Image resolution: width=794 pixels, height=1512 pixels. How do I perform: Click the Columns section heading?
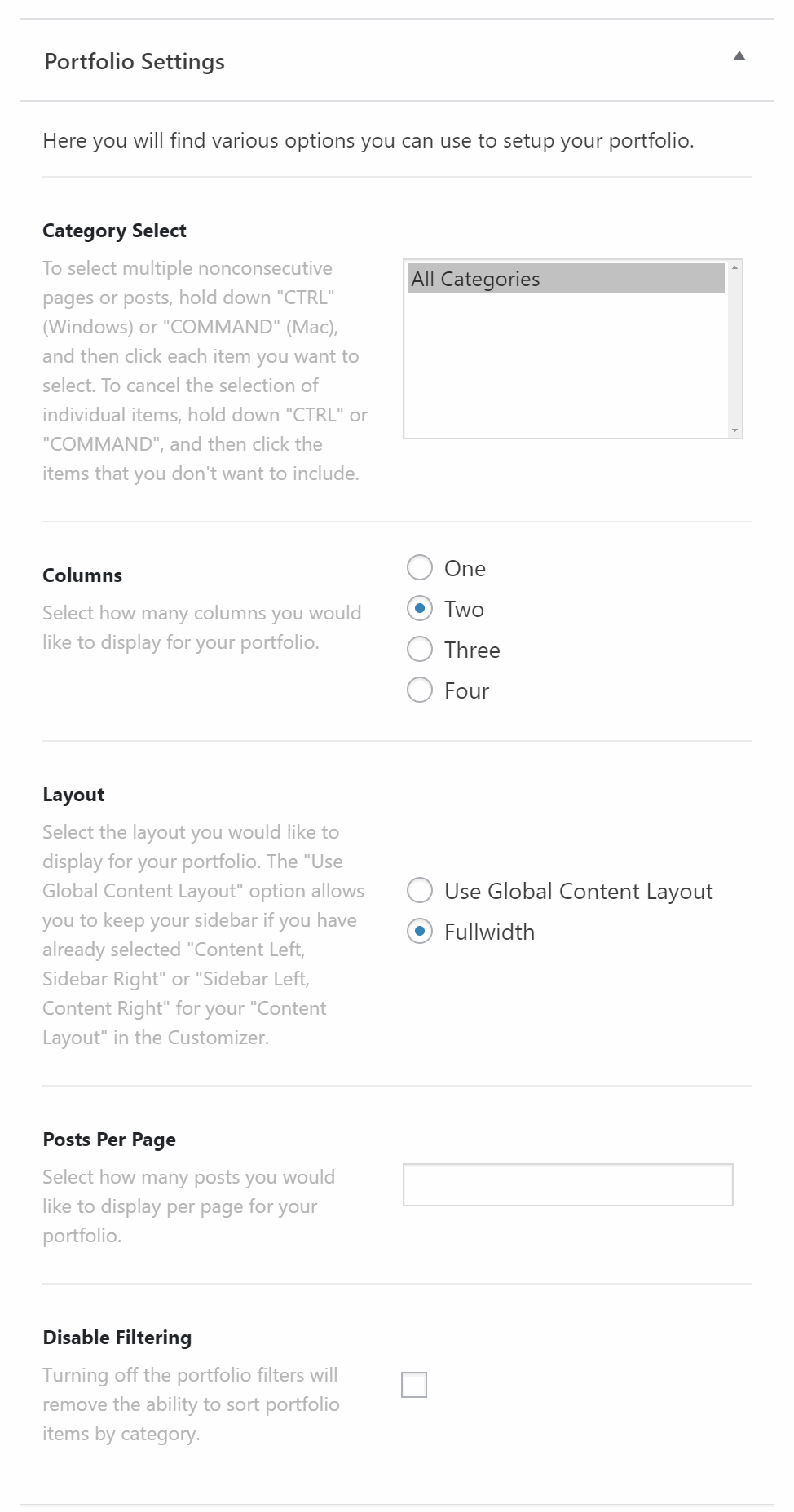pyautogui.click(x=82, y=575)
